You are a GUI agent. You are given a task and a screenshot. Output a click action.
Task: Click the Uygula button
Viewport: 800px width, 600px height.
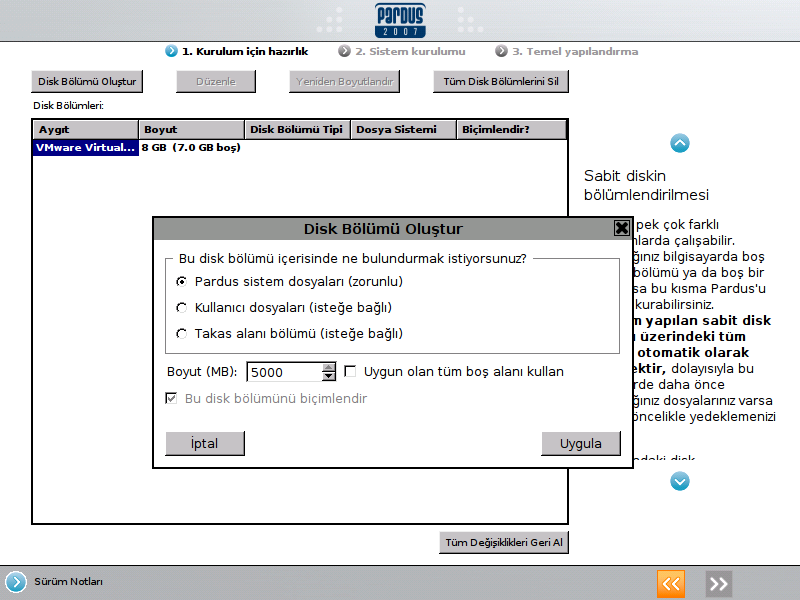click(x=581, y=443)
